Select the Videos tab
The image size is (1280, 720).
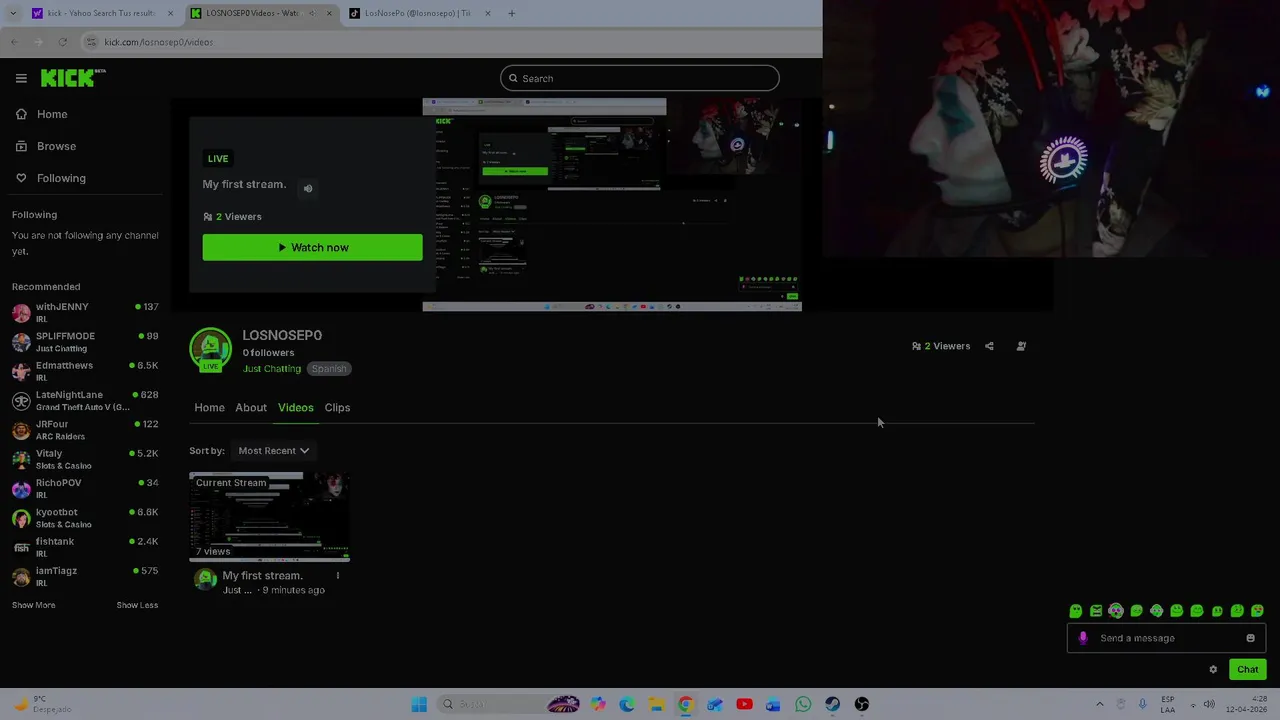click(x=296, y=407)
